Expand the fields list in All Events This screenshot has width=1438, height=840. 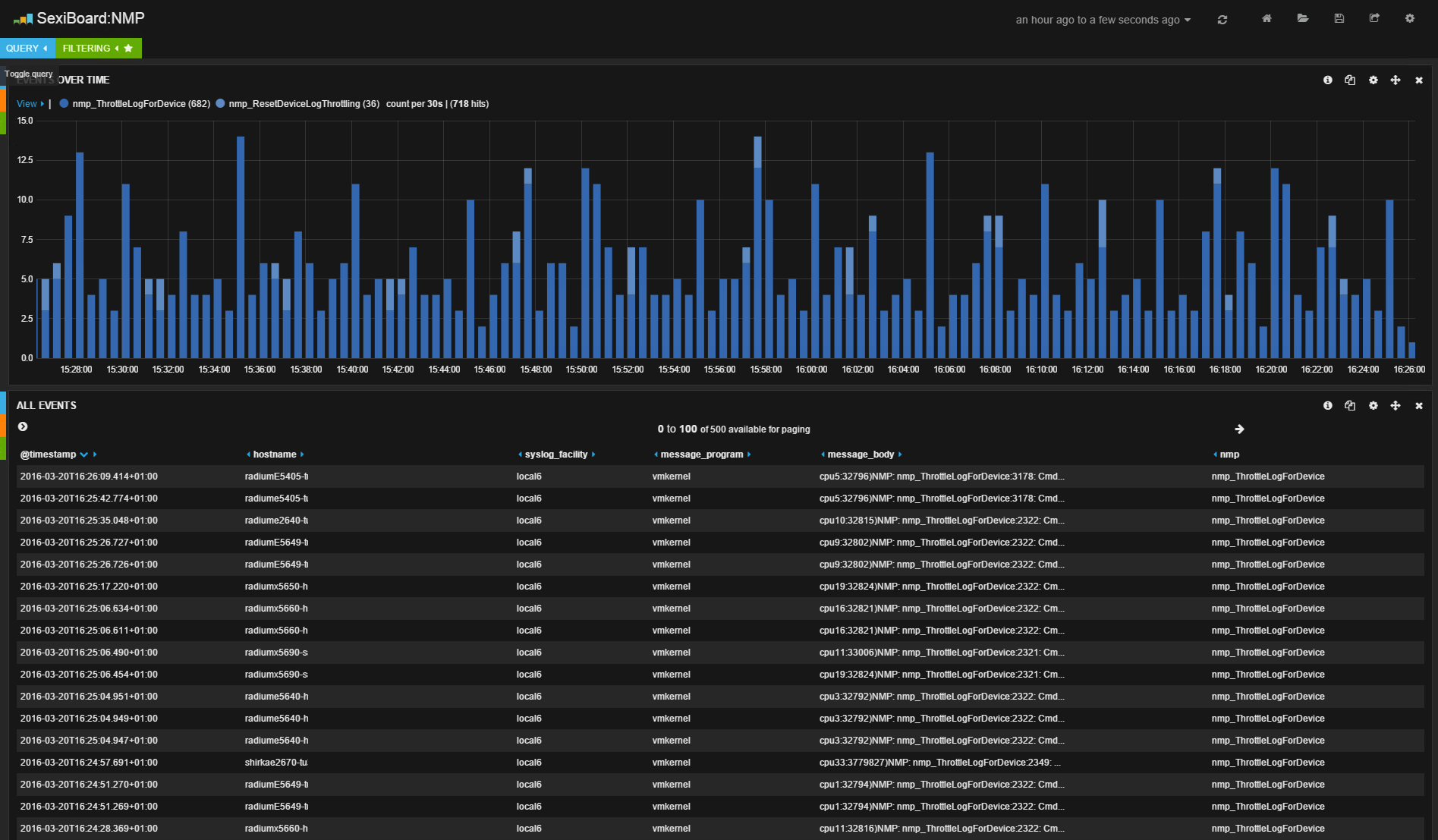(23, 427)
